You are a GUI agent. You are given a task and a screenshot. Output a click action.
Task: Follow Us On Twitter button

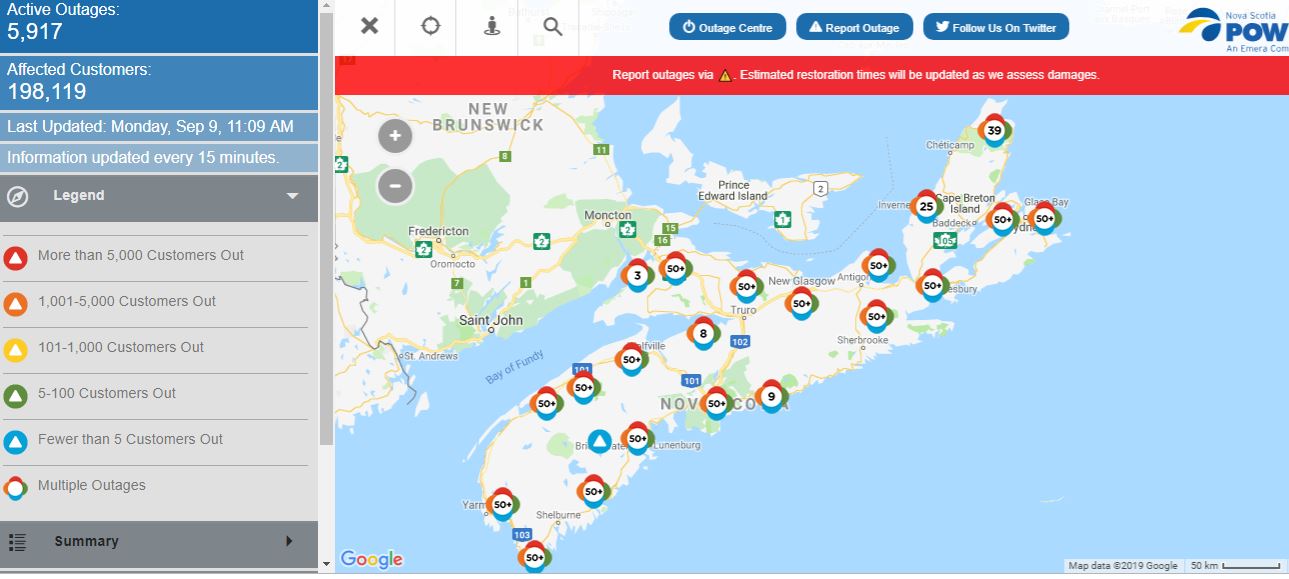point(996,27)
